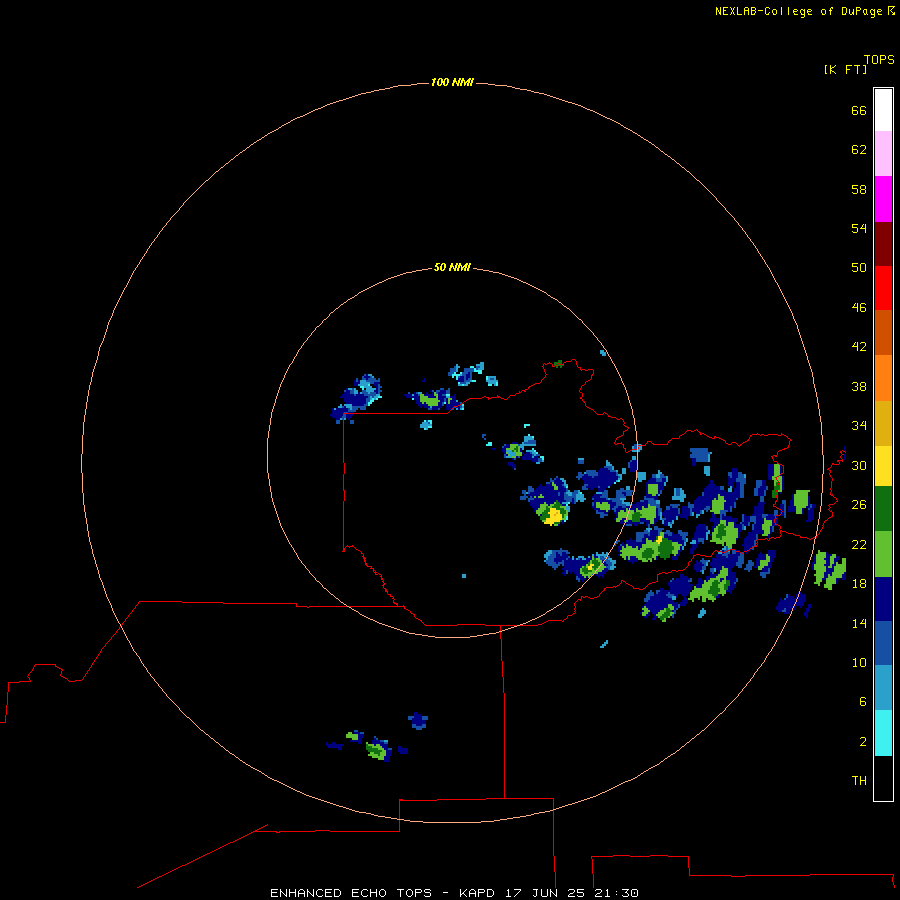Click the light green legend swatch (22–26 kft)
Screen dimensions: 900x900
tap(883, 554)
